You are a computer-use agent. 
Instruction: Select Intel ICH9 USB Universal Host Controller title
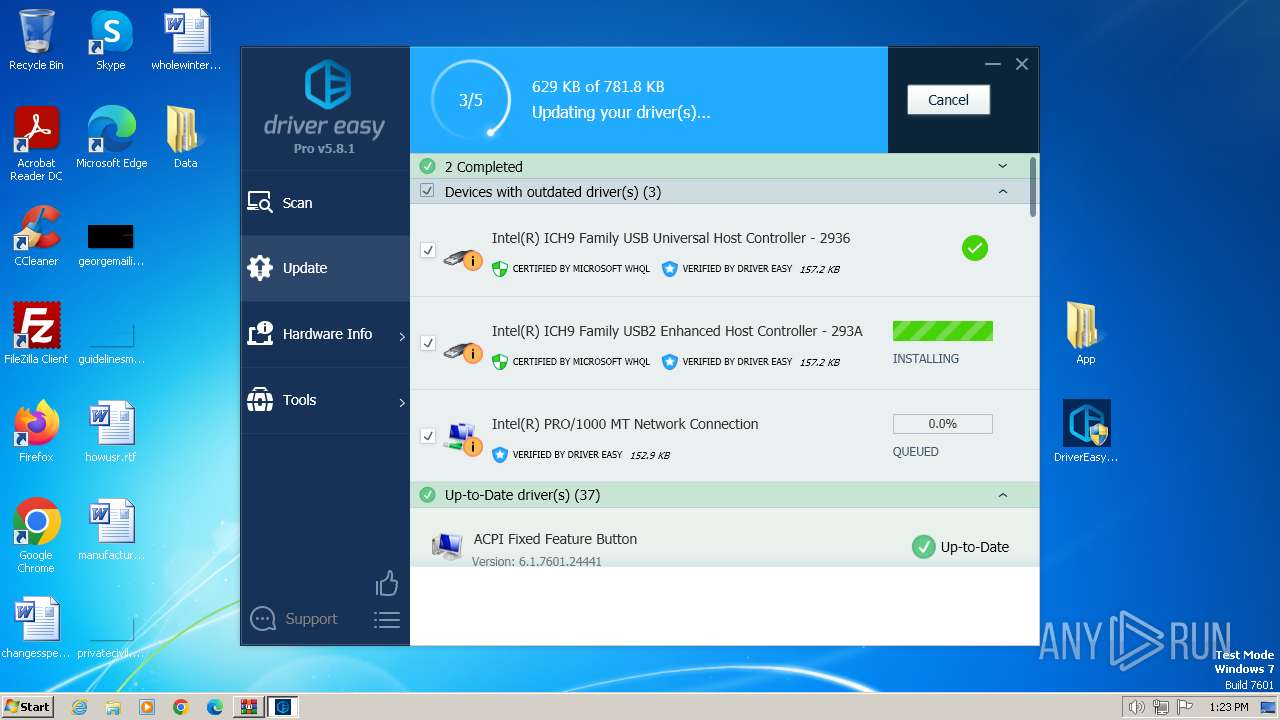(671, 238)
